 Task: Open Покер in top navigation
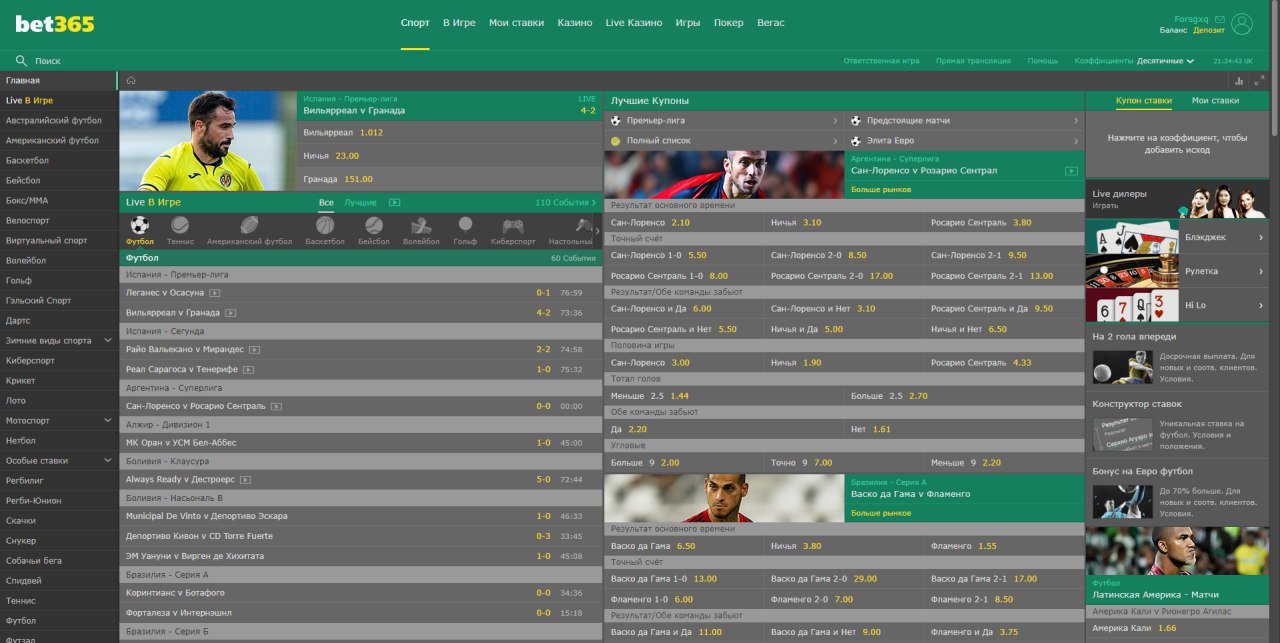point(729,23)
